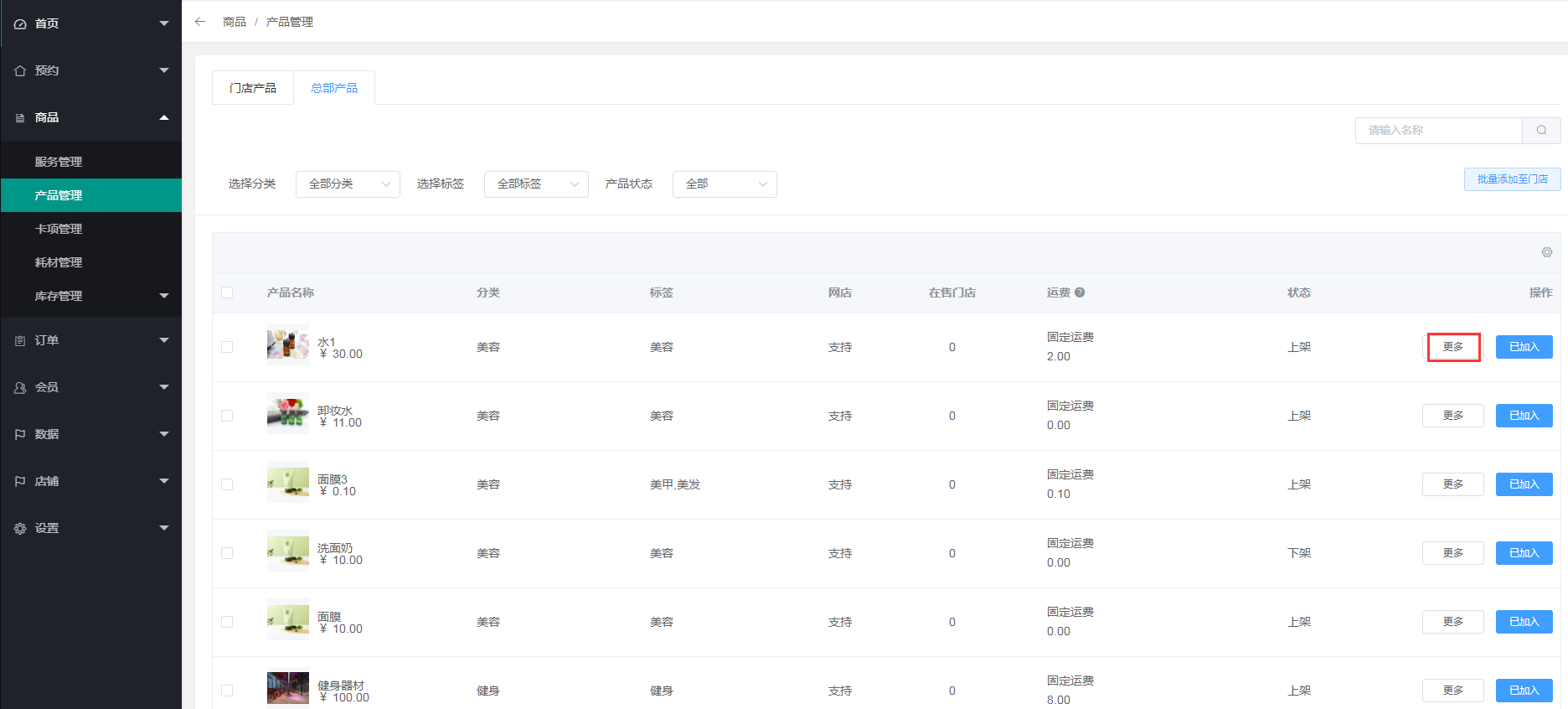
Task: Click the search magnifier icon button
Action: click(x=1541, y=130)
